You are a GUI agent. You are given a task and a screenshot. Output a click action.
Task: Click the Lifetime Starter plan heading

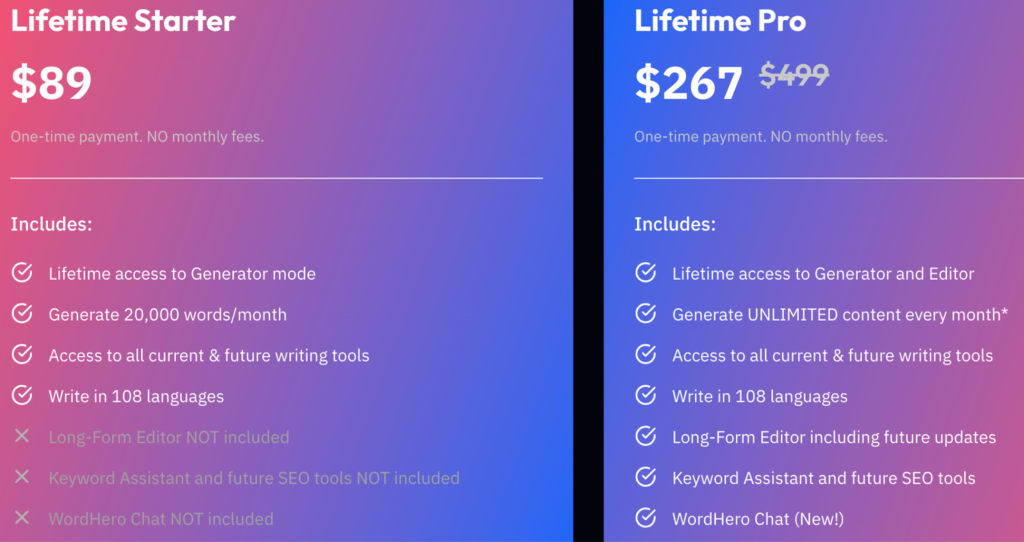coord(123,20)
